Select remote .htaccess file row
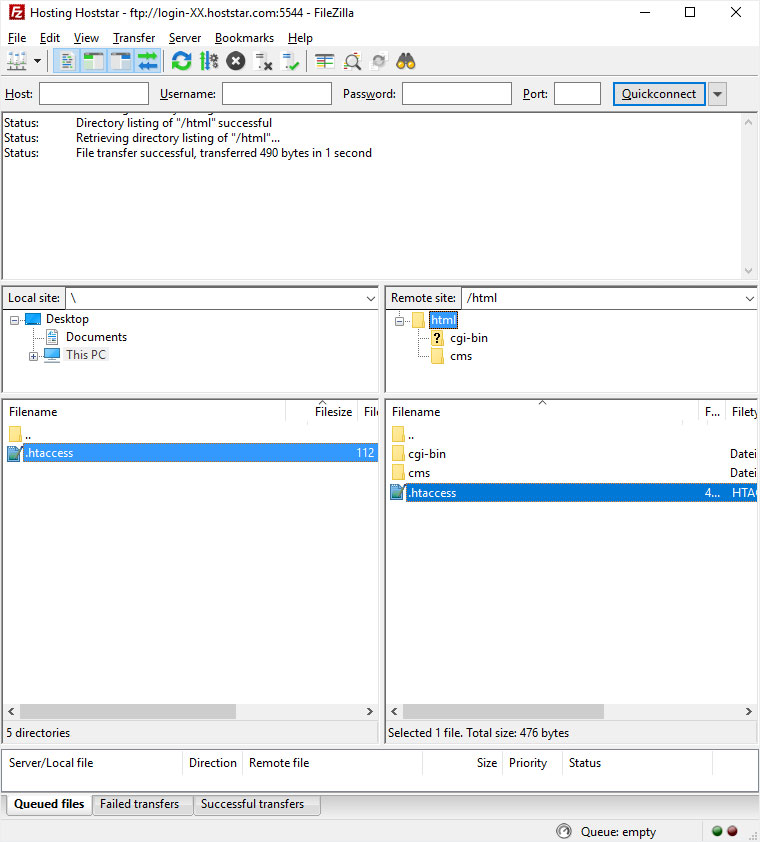Screen dimensions: 760x842 coord(573,493)
